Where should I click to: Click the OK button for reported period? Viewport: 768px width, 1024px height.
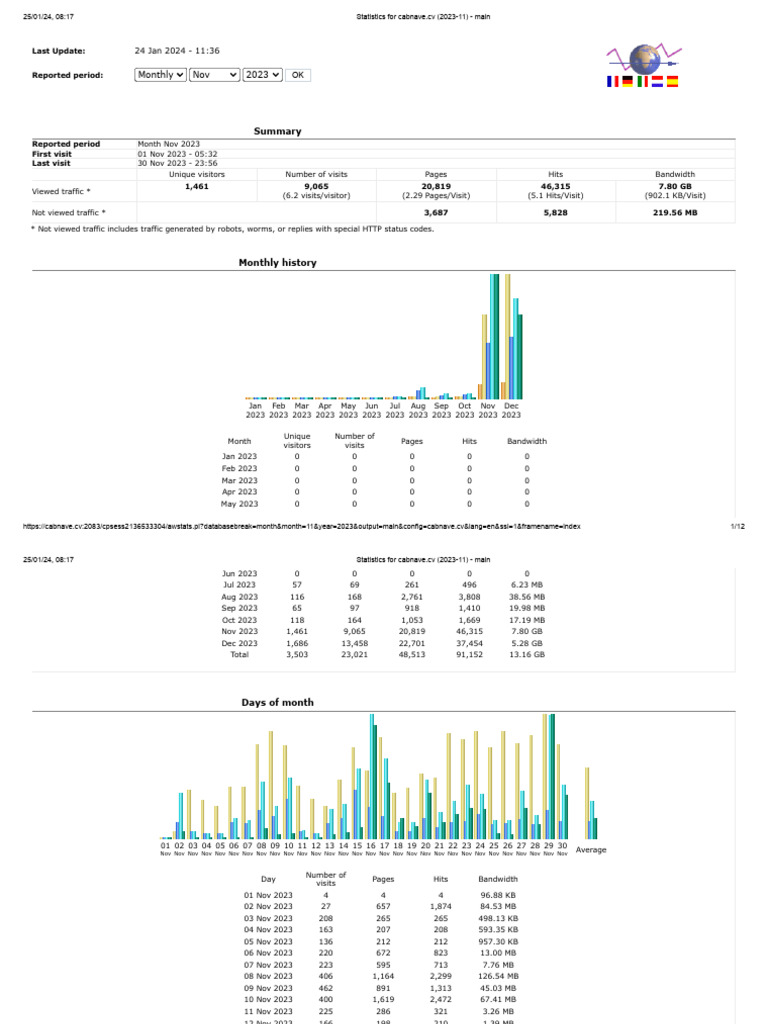[x=298, y=75]
